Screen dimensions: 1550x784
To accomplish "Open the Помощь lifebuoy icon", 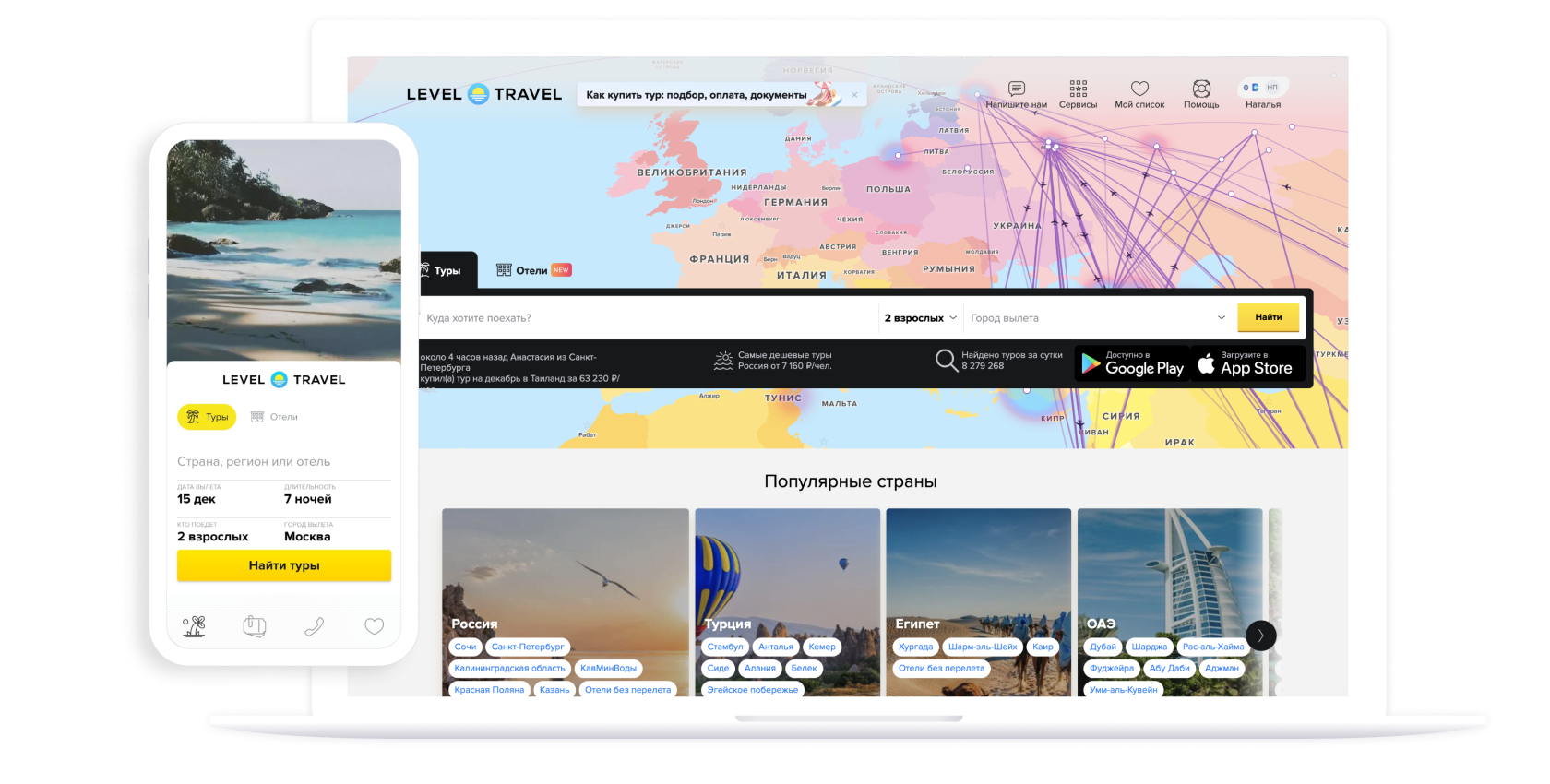I will 1201,89.
